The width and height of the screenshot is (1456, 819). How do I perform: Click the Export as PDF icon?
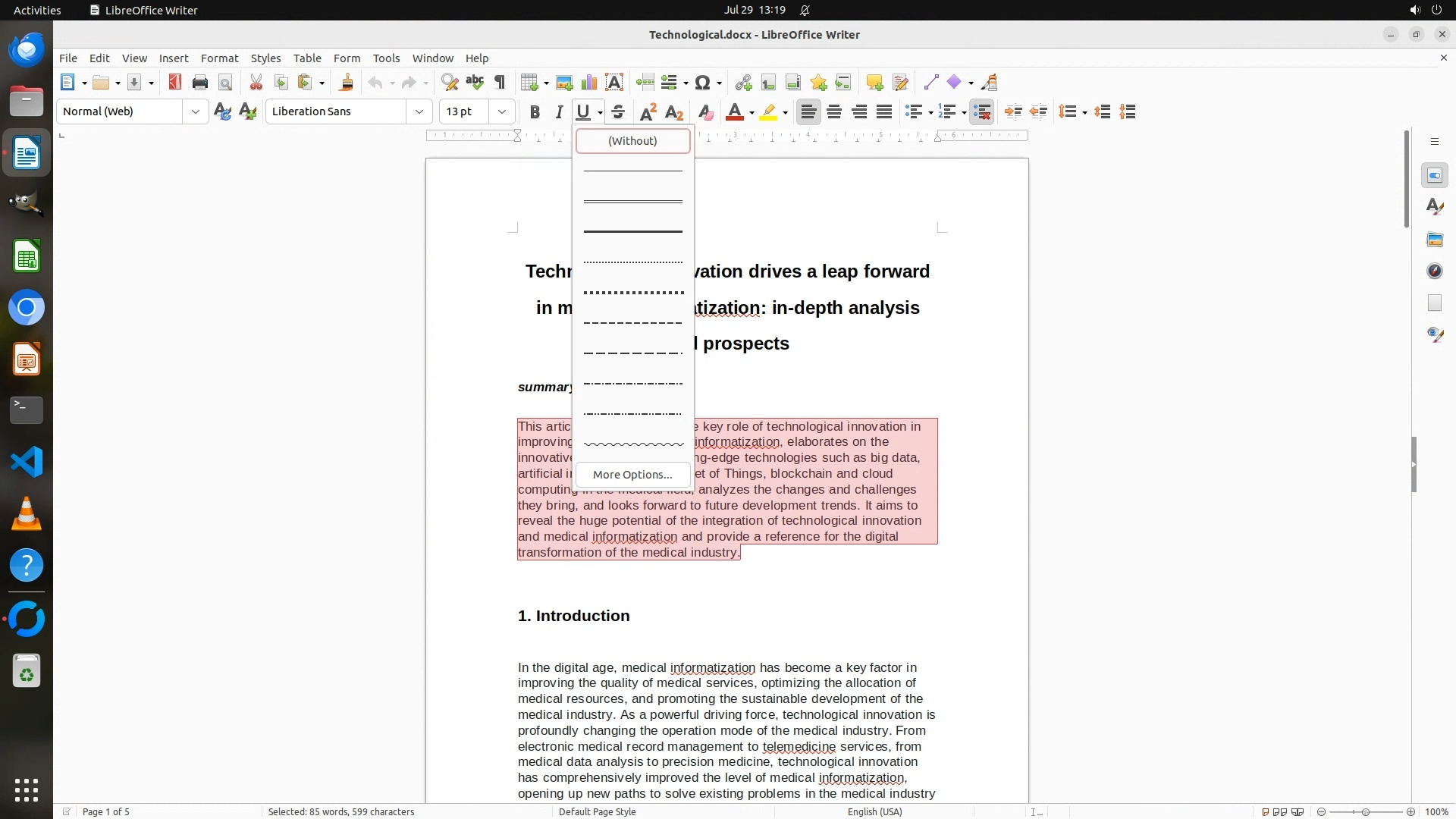click(175, 83)
